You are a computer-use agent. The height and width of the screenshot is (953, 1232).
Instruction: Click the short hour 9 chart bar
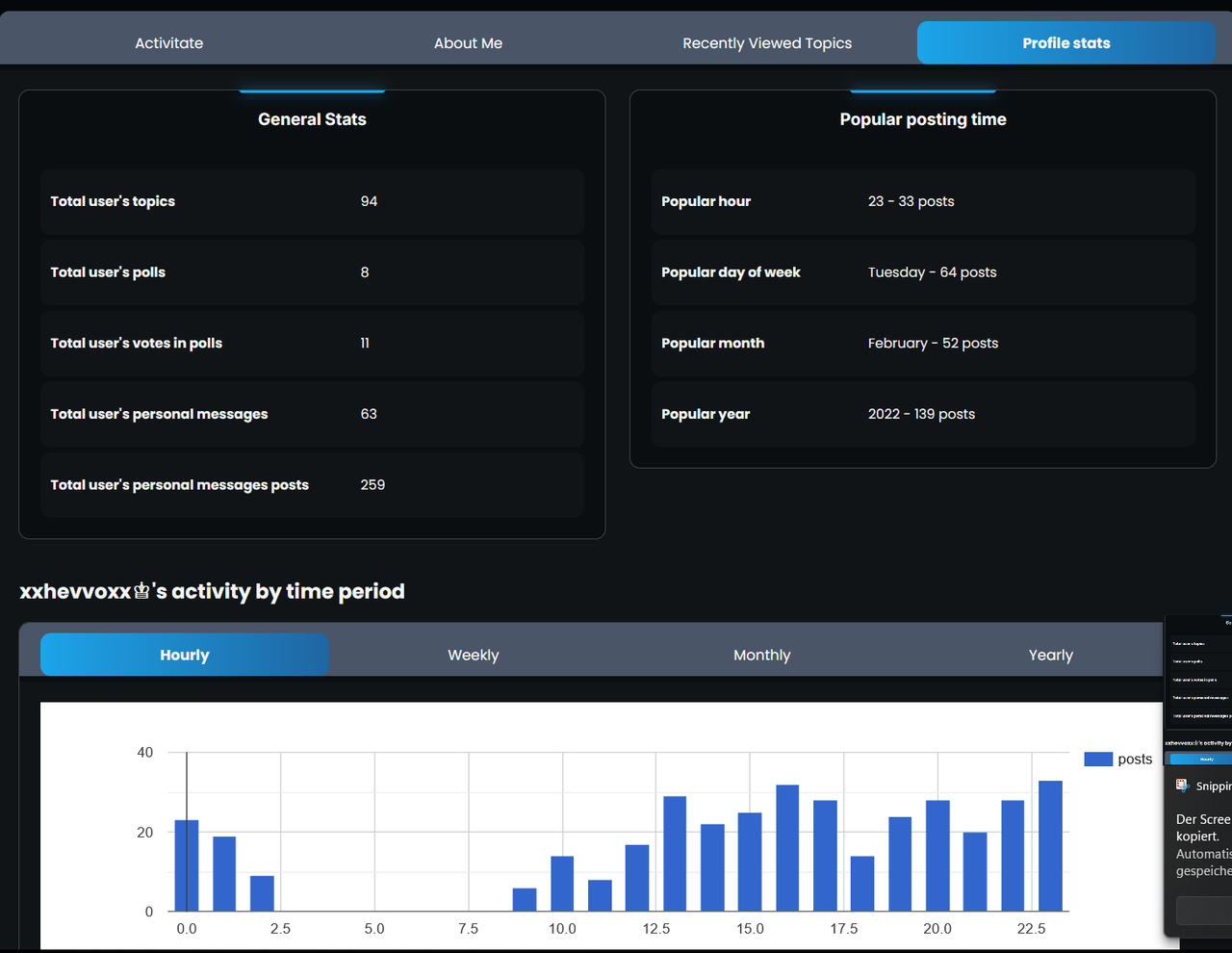[525, 900]
